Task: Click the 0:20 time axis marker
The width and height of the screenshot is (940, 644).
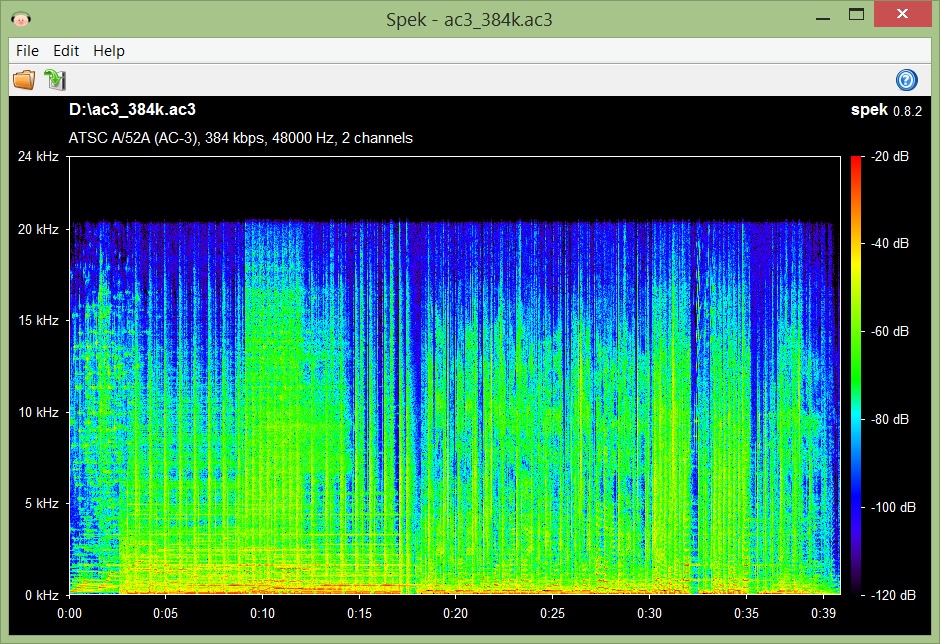Action: click(456, 612)
